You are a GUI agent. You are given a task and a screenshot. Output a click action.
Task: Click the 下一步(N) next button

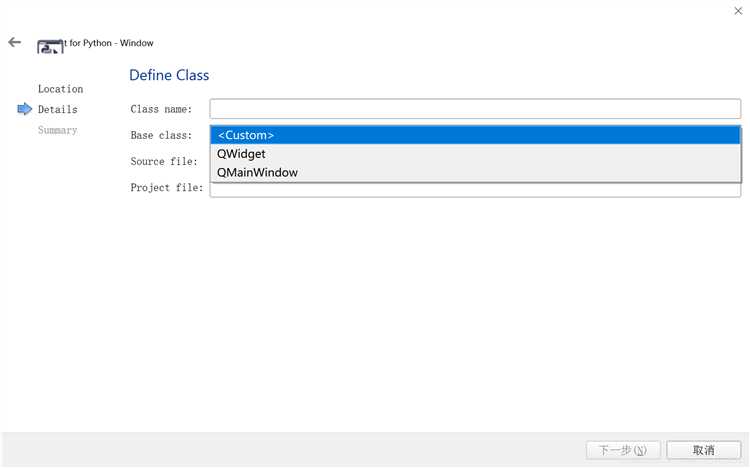coord(623,450)
